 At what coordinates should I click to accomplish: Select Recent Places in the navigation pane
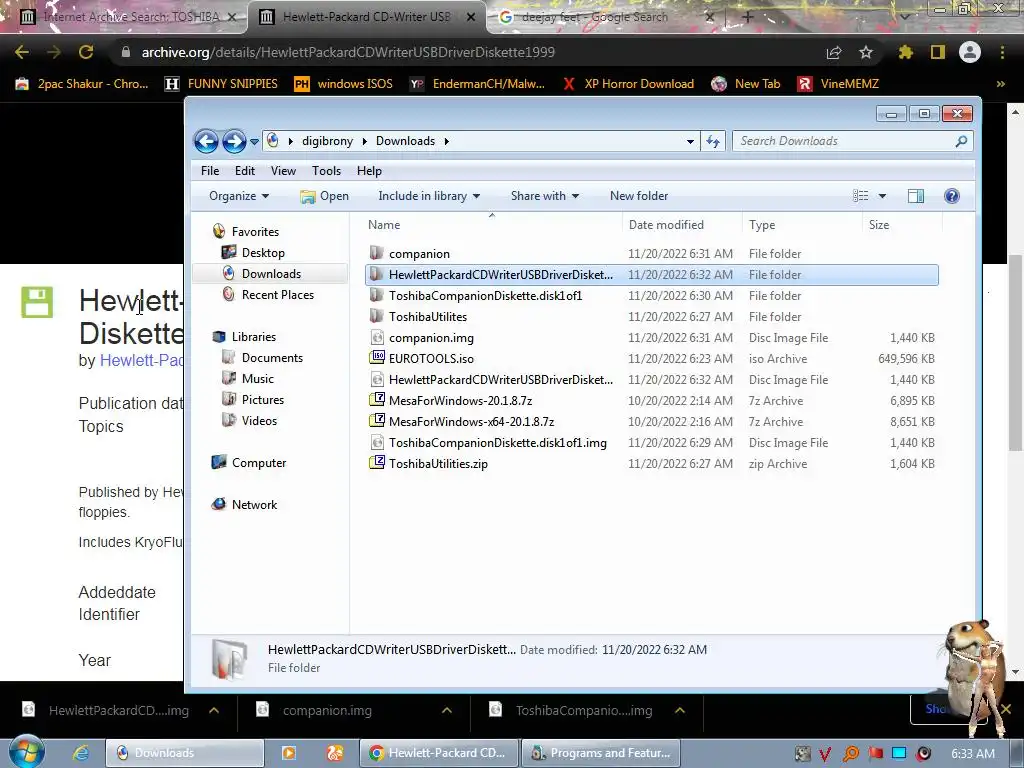click(x=268, y=295)
